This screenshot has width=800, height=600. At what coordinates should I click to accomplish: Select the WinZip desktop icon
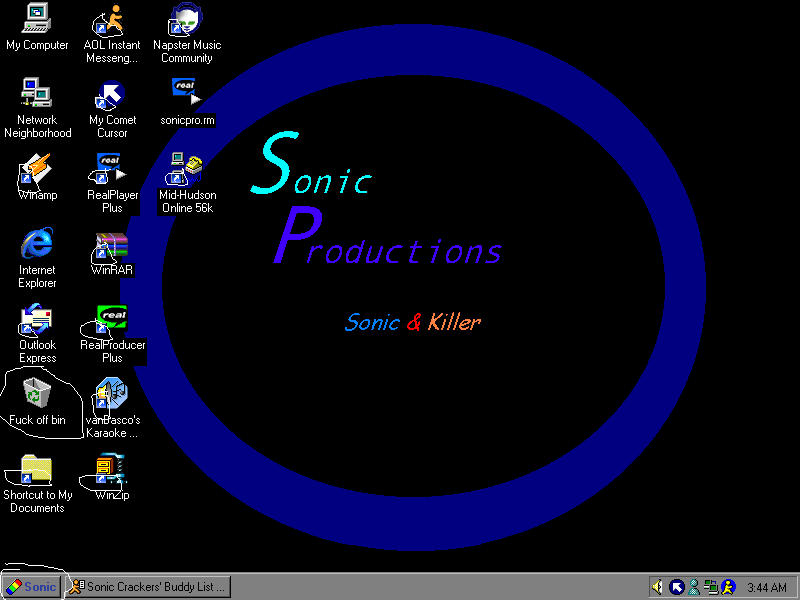point(111,470)
